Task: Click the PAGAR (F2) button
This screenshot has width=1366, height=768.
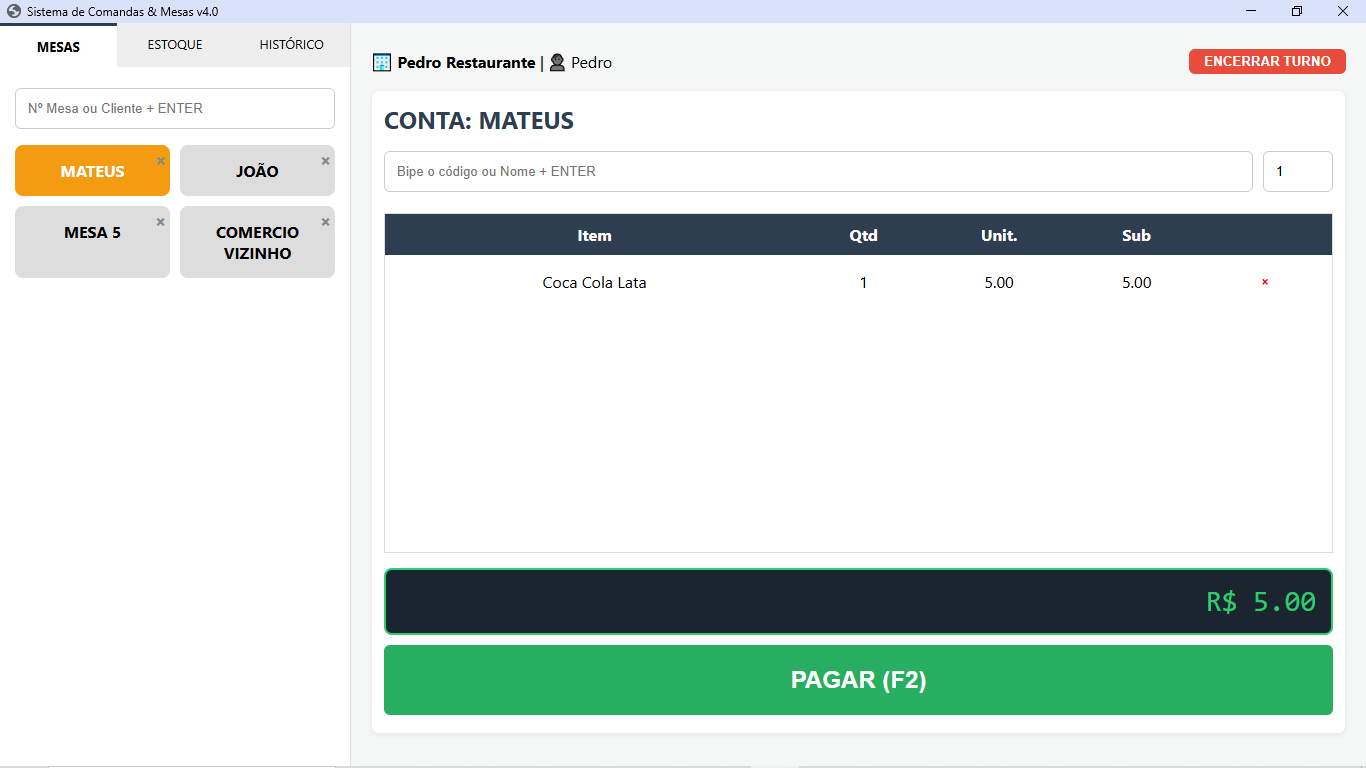Action: pyautogui.click(x=858, y=680)
